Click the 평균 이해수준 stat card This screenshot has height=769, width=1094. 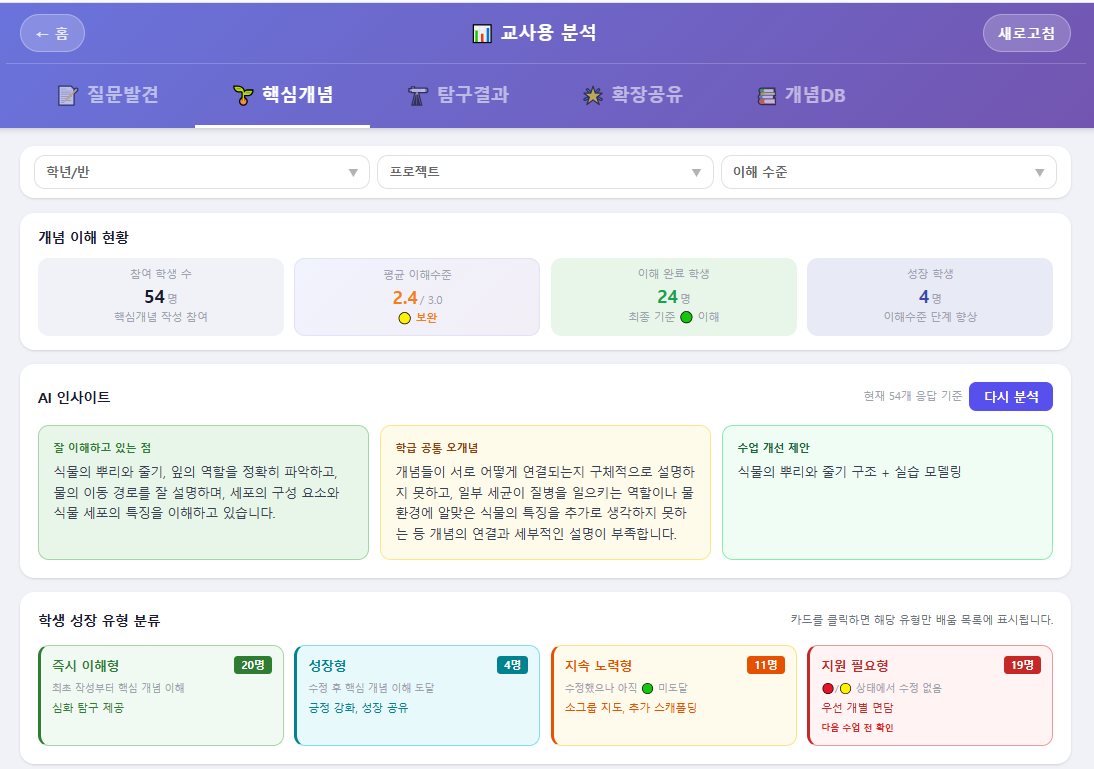[417, 297]
